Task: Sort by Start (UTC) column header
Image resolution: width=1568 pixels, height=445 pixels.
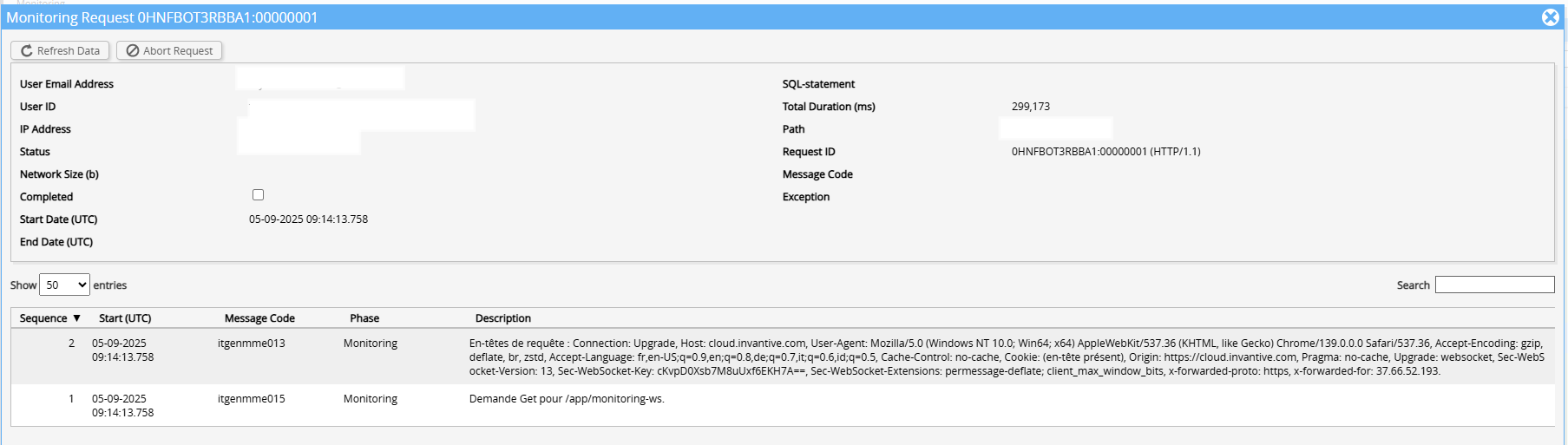Action: pyautogui.click(x=125, y=318)
